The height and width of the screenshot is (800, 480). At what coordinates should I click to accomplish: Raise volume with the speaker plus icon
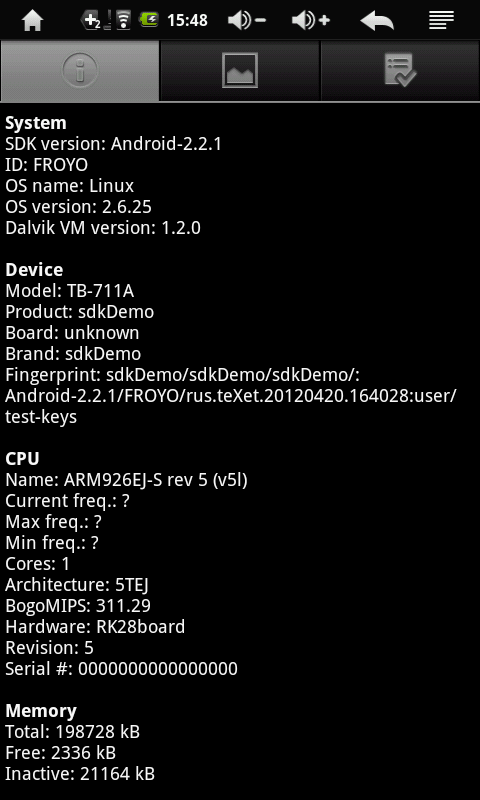tap(311, 21)
